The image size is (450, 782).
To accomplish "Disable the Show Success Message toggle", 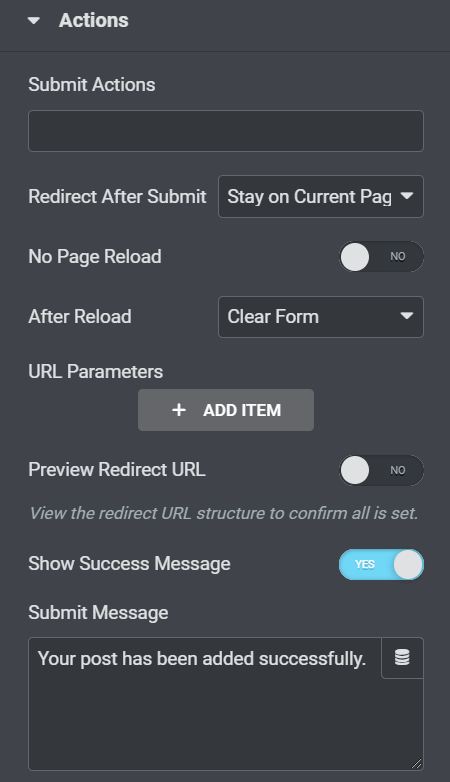I will pyautogui.click(x=382, y=565).
